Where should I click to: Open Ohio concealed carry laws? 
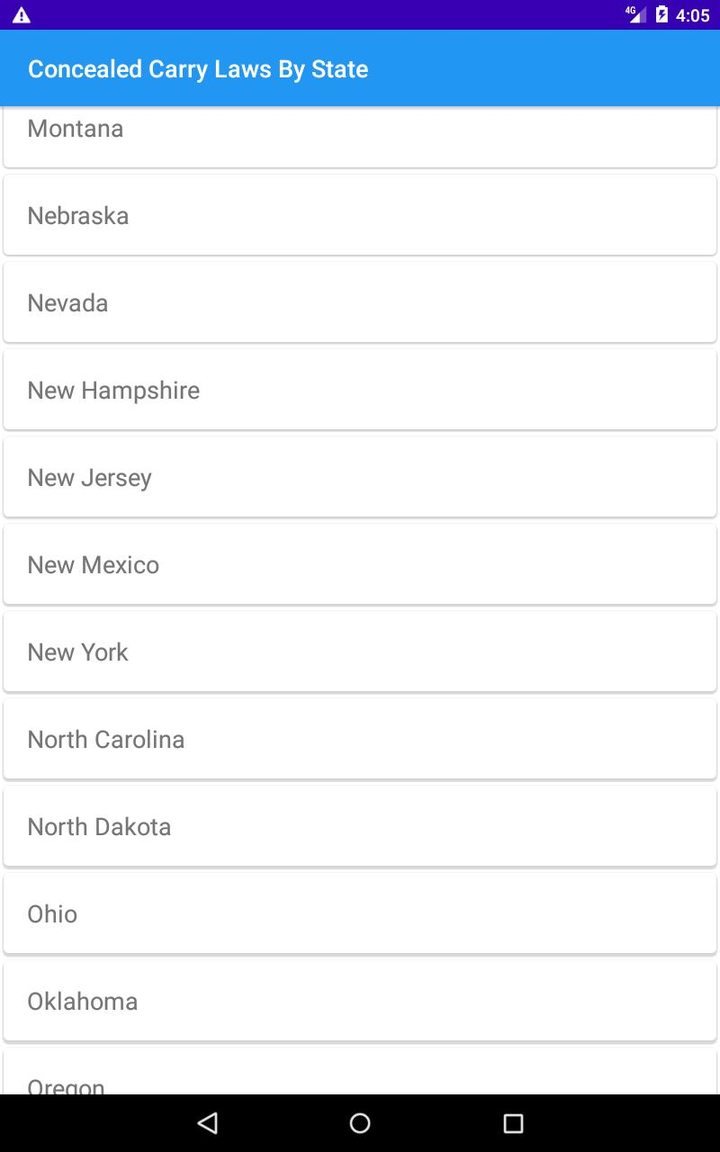tap(360, 913)
